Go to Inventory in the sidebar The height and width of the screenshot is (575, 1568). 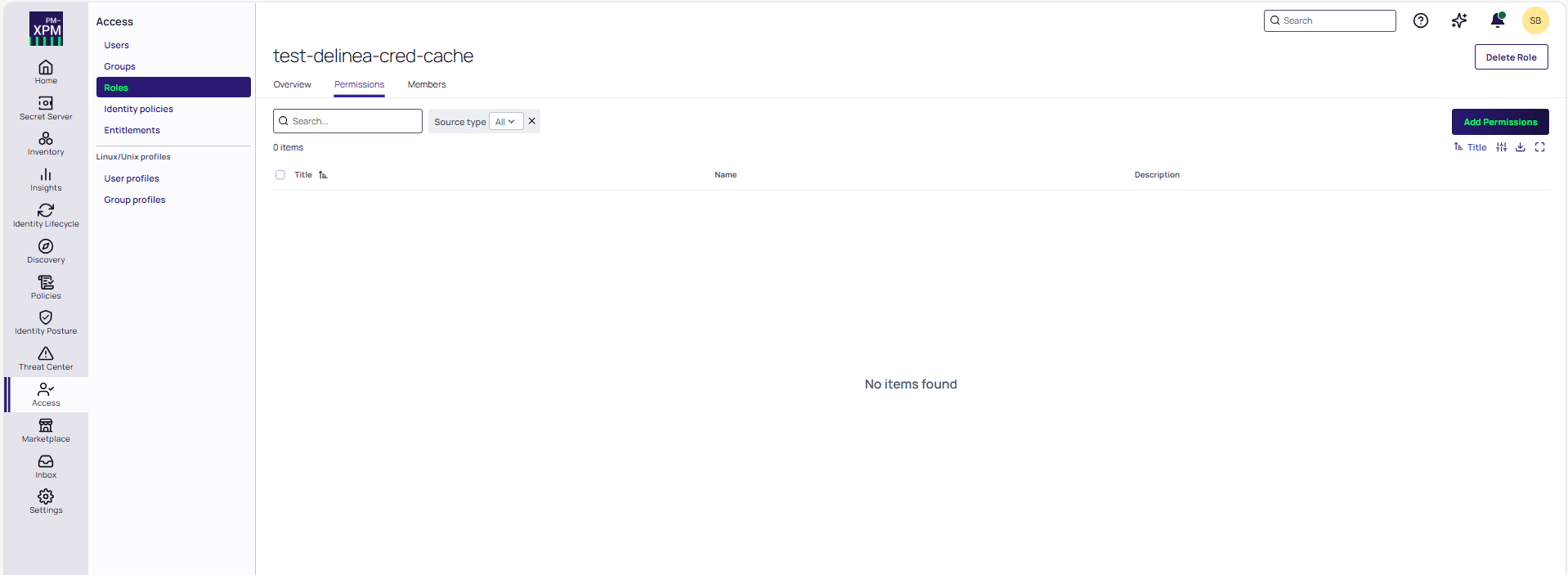point(46,144)
